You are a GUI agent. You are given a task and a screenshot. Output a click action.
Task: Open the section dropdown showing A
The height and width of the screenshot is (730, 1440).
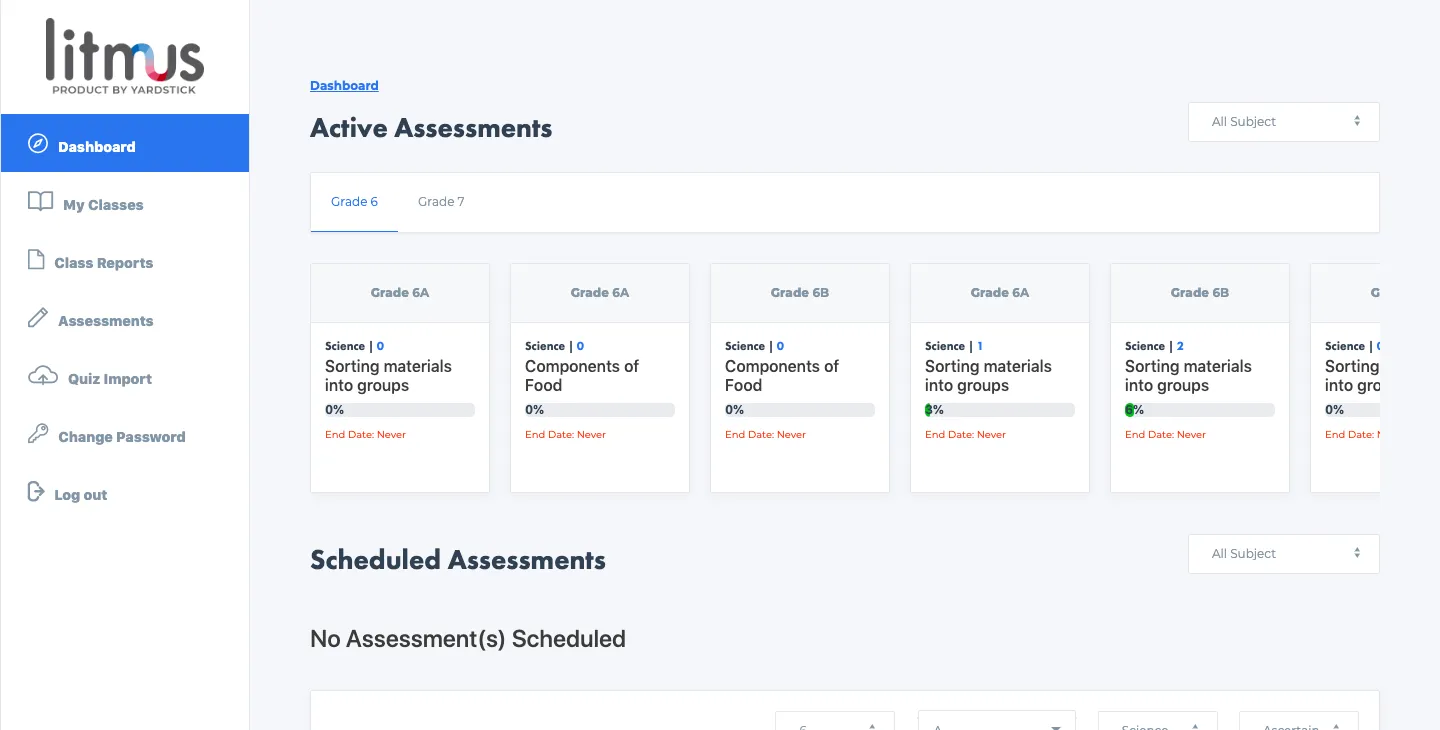996,724
